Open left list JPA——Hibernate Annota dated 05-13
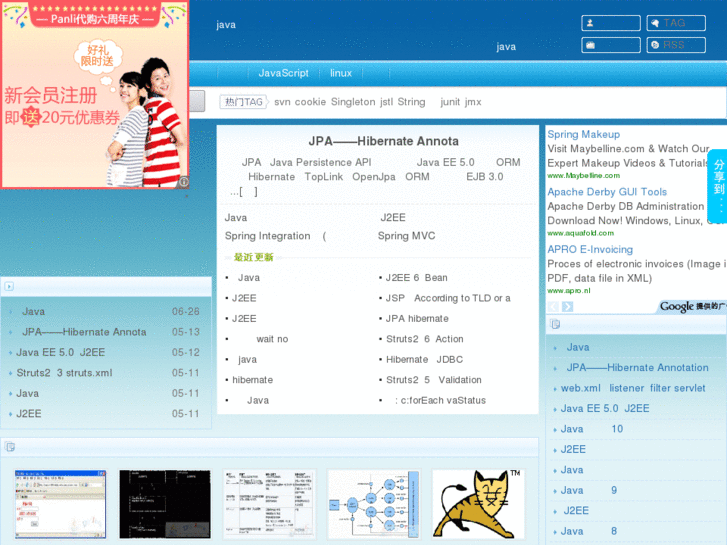Image resolution: width=727 pixels, height=545 pixels. [x=84, y=332]
